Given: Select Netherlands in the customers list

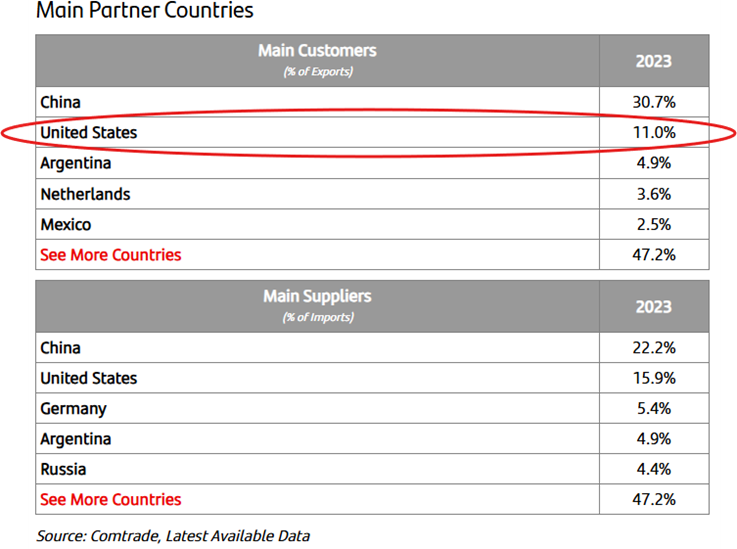Looking at the screenshot, I should [85, 194].
